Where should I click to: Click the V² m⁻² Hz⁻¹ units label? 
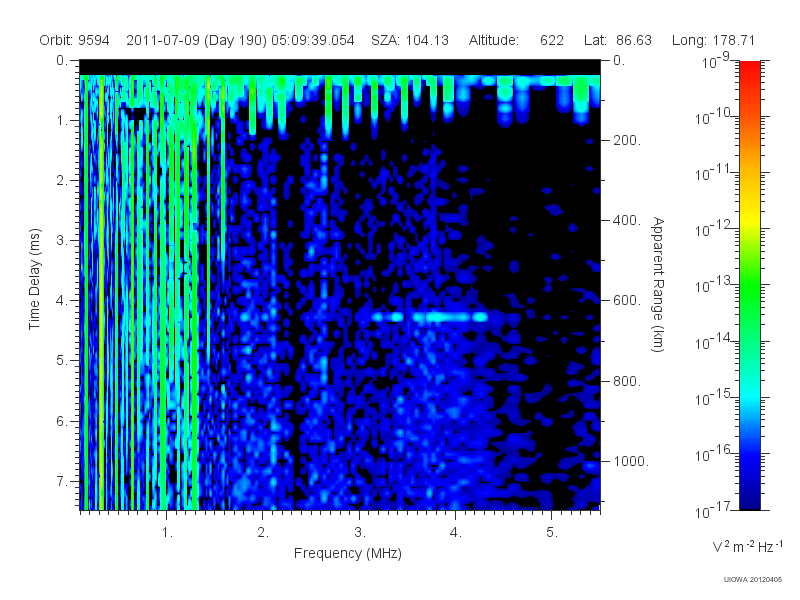pyautogui.click(x=747, y=546)
